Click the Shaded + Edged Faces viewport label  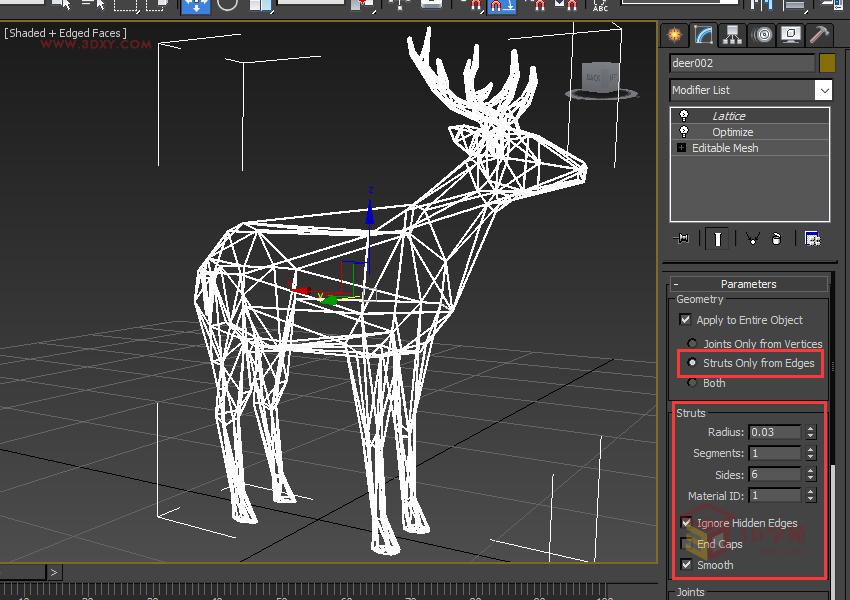coord(65,33)
